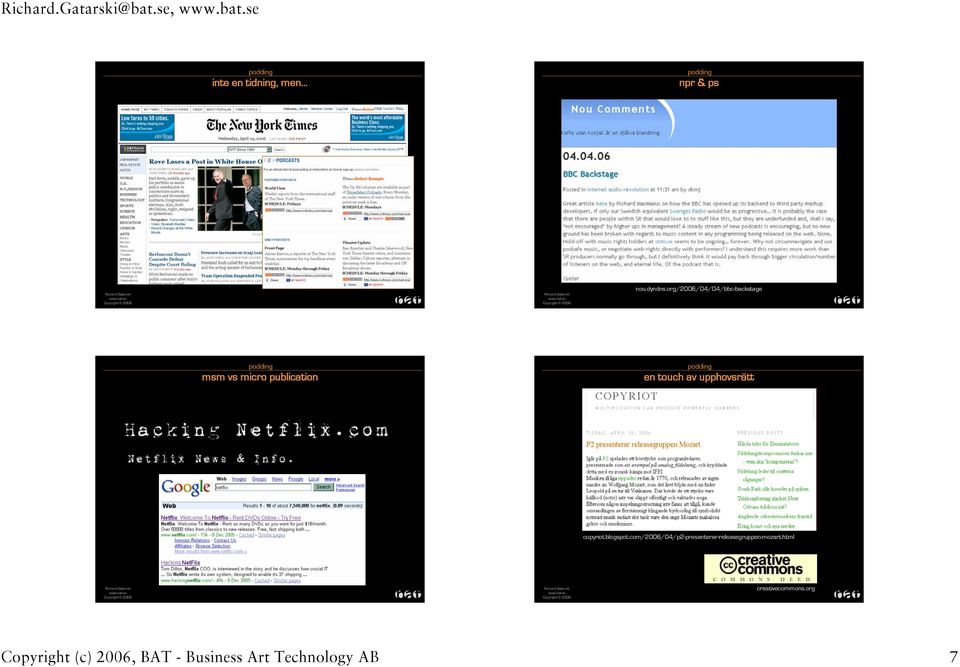Click the Podcasts popup heading in the NYT screenshot
960x667 pixels.
(x=283, y=160)
